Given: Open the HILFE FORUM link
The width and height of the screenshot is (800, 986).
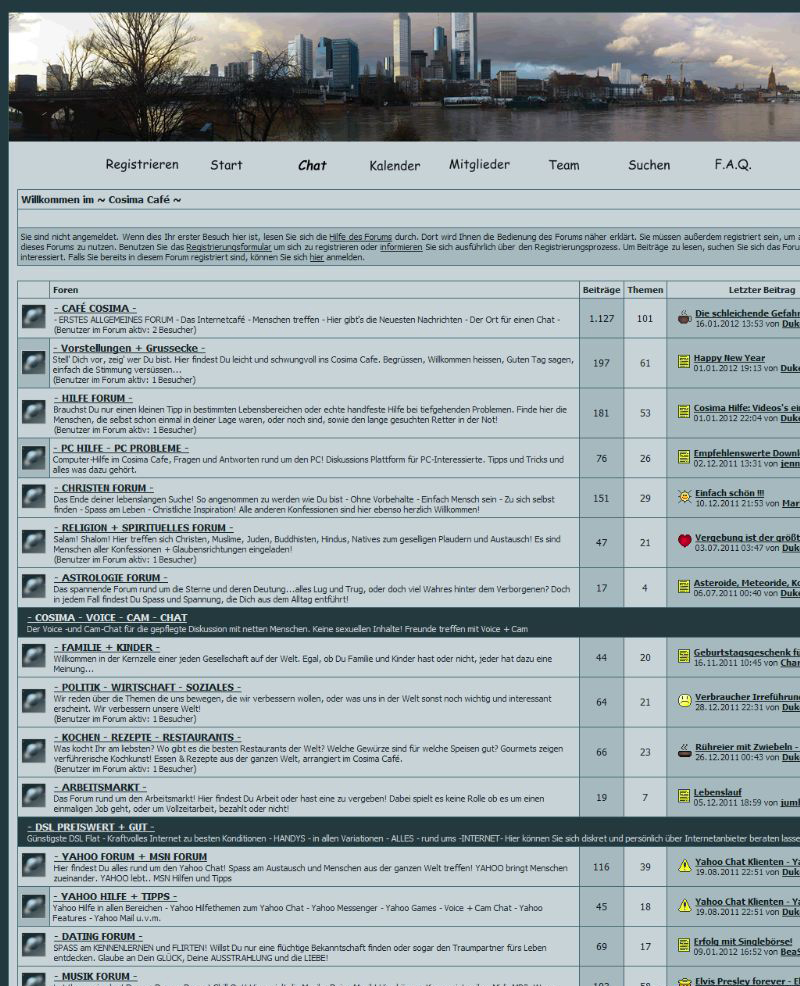Looking at the screenshot, I should pyautogui.click(x=93, y=398).
